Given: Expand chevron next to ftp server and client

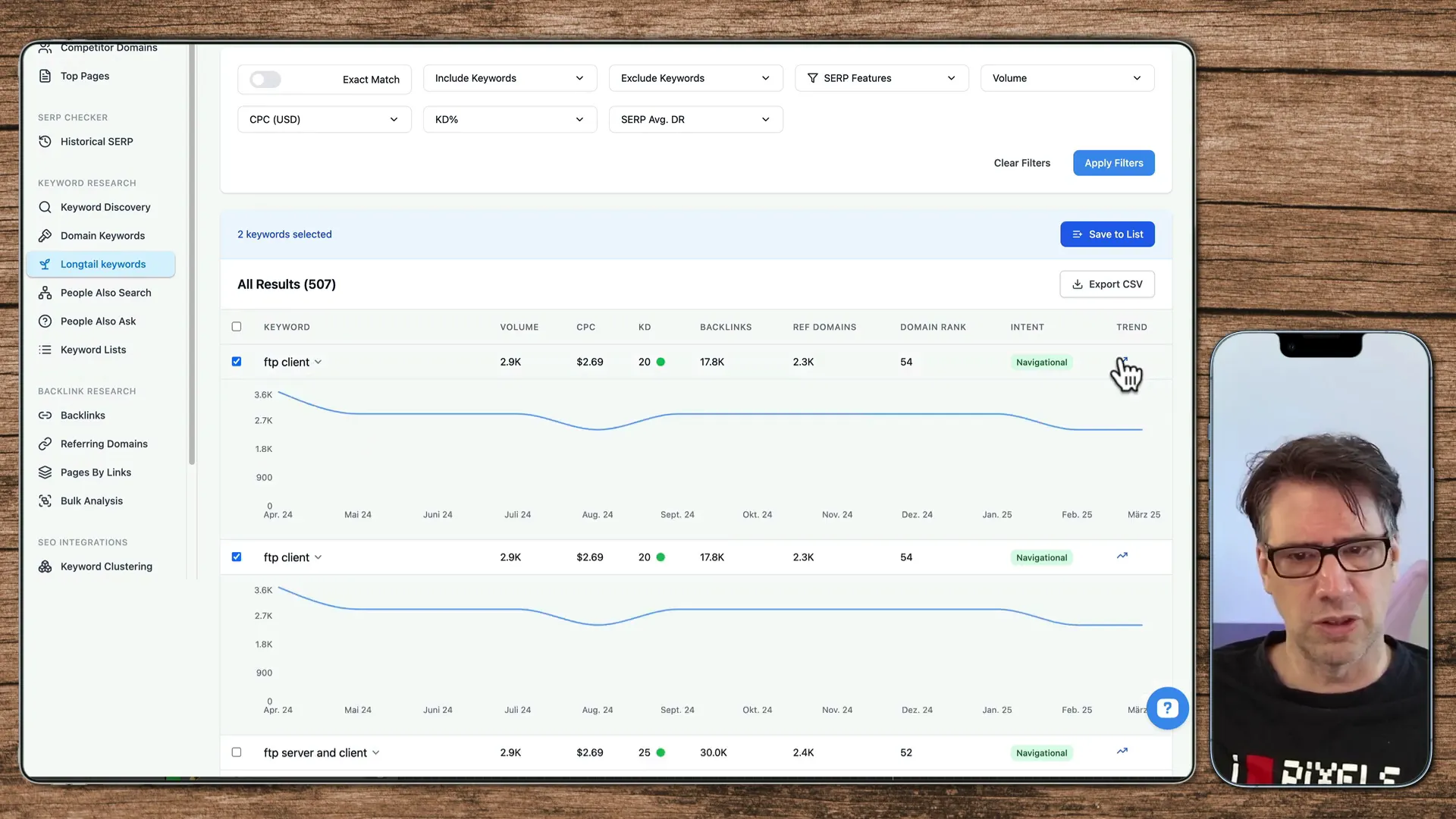Looking at the screenshot, I should [x=376, y=753].
